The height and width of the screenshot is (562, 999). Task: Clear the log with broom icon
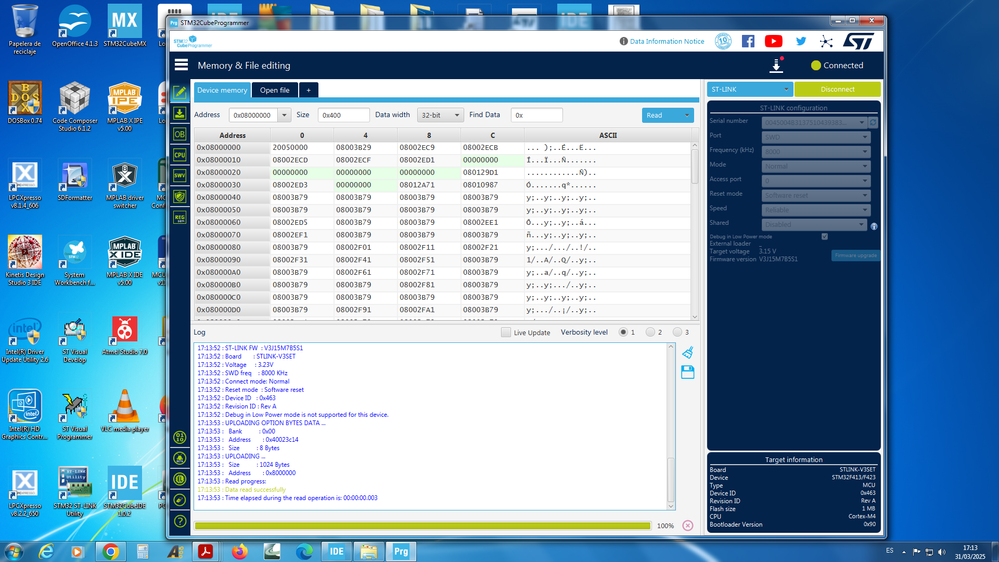[x=687, y=352]
